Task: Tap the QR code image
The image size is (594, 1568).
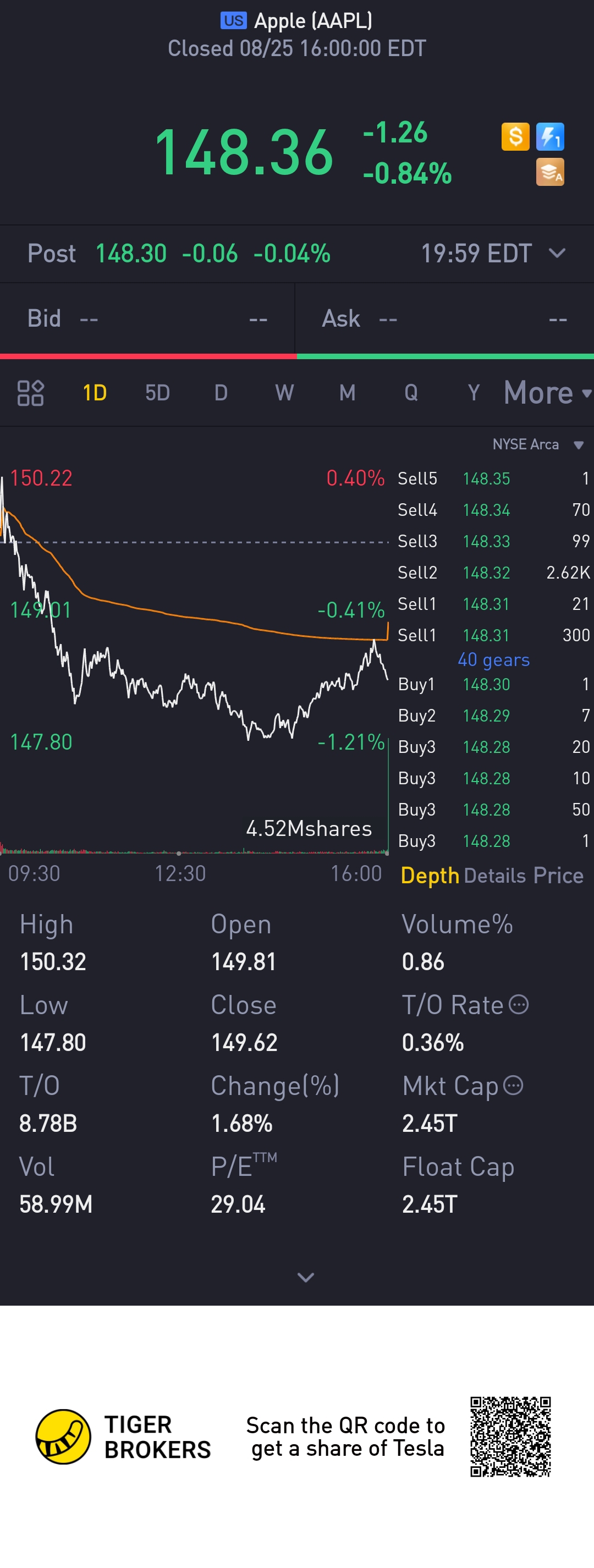Action: pyautogui.click(x=510, y=1437)
